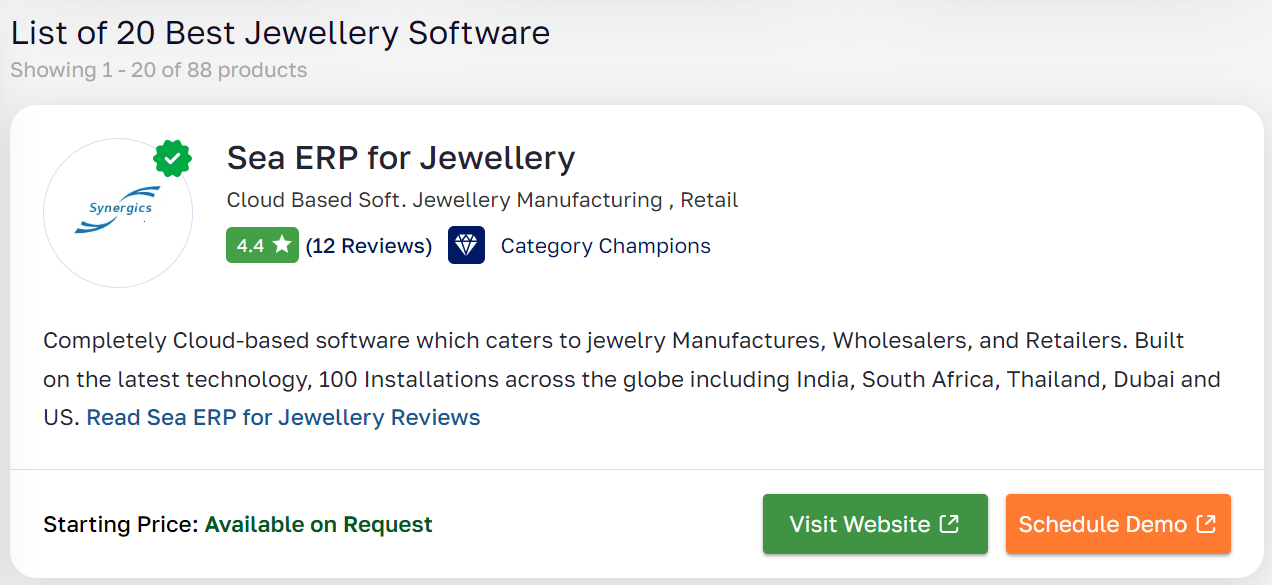Click the diamond Category Champions icon
This screenshot has width=1272, height=585.
[466, 245]
